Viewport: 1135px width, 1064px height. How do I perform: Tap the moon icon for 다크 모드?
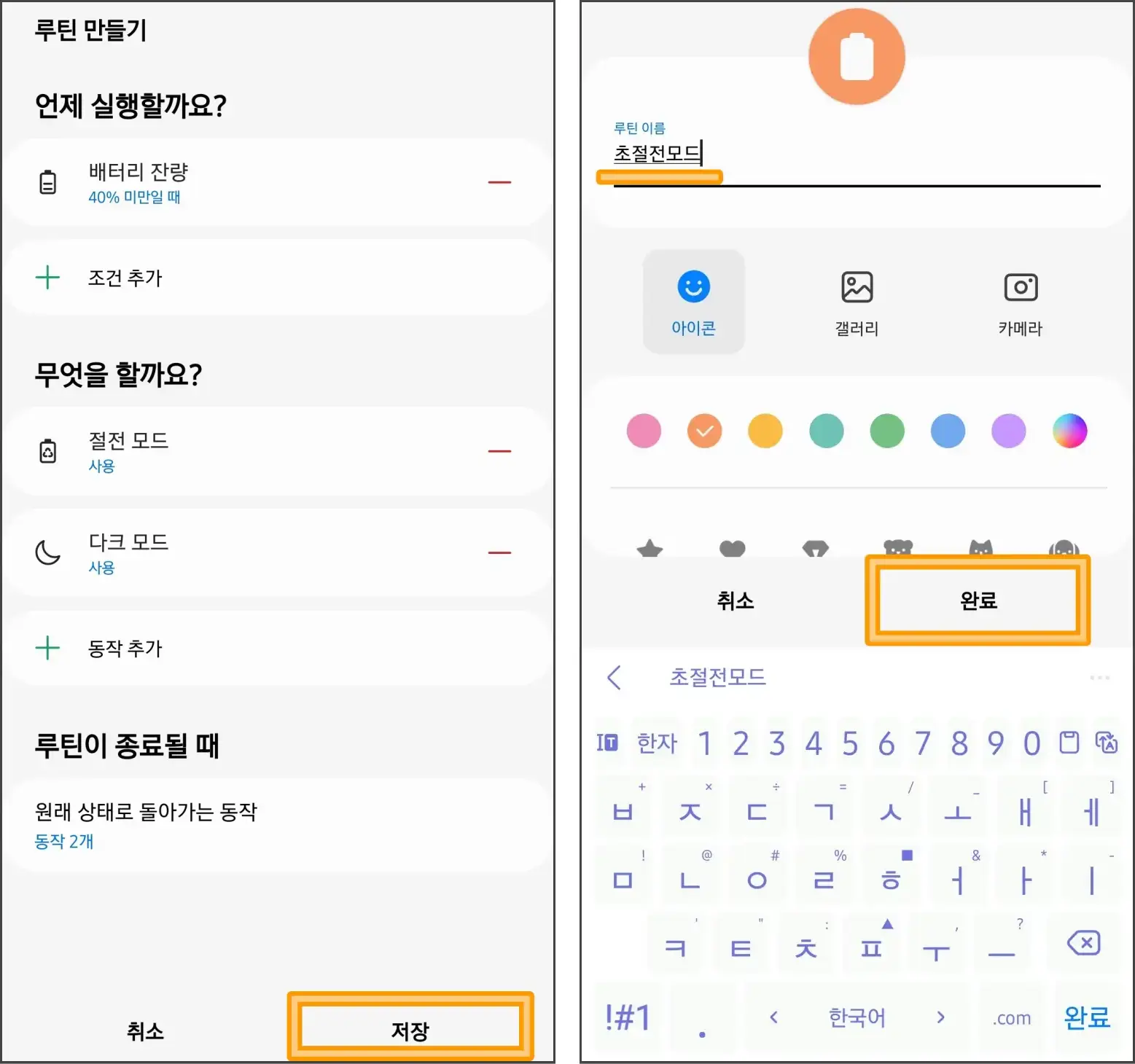[x=47, y=552]
